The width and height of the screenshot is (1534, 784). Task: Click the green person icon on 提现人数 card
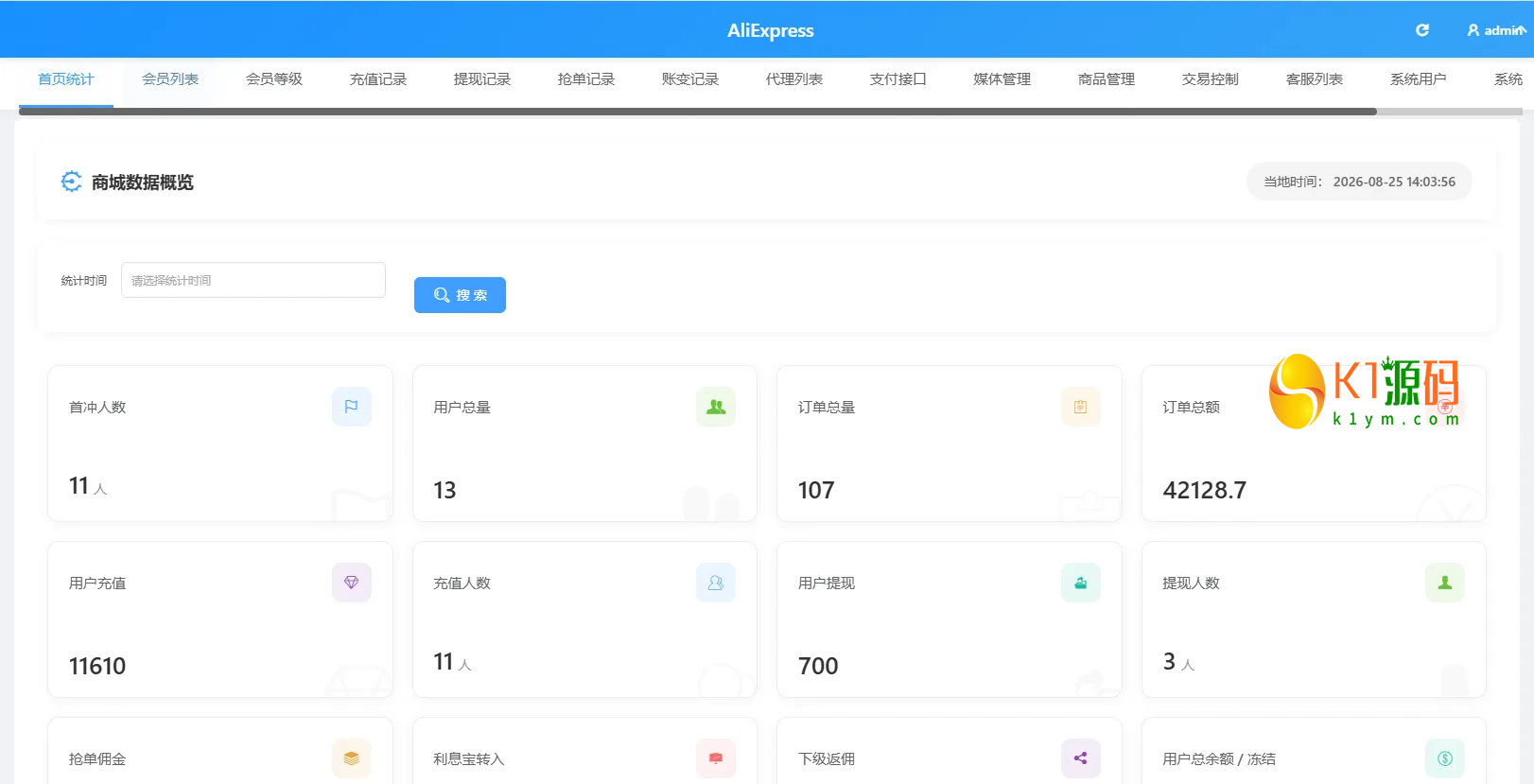tap(1445, 583)
